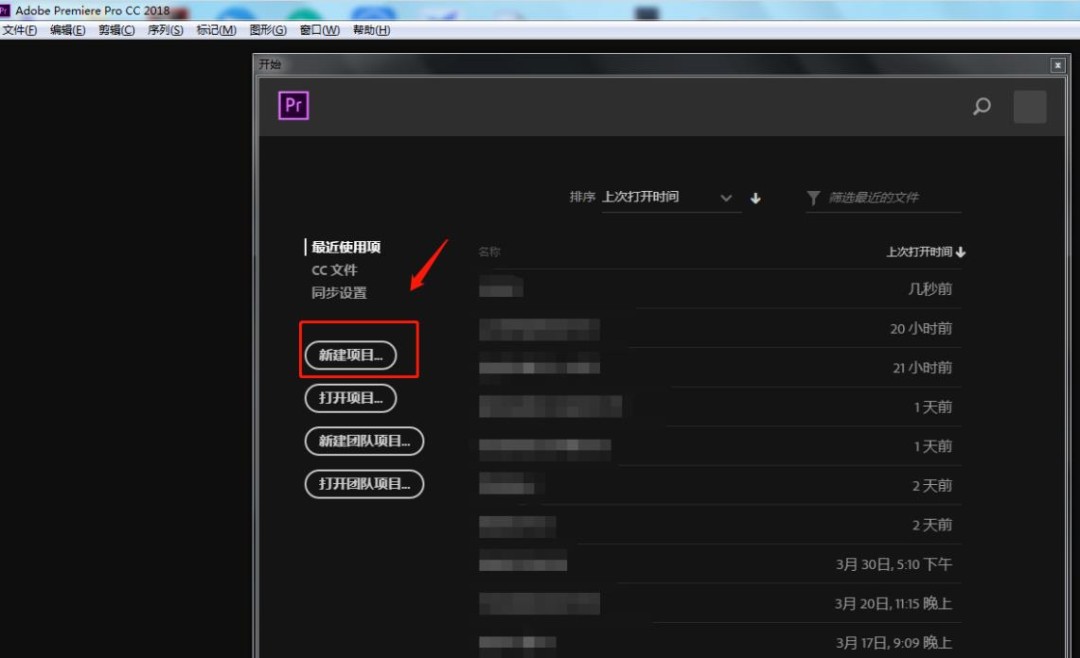Click the sort arrow on the 上次打开时间 column header
This screenshot has width=1080, height=658.
pos(960,252)
